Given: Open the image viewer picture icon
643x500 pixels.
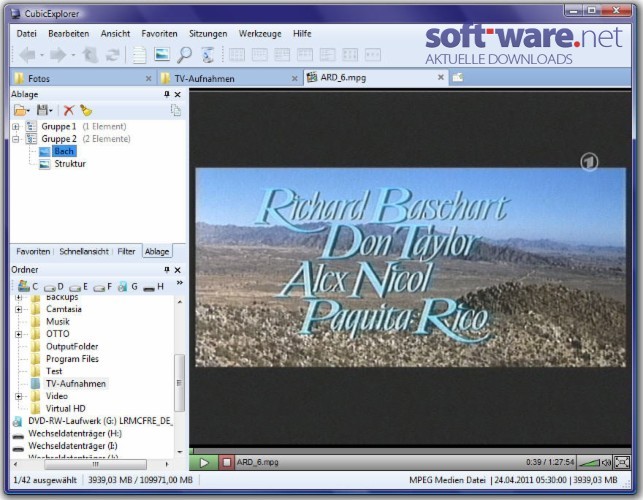Looking at the screenshot, I should (x=162, y=54).
